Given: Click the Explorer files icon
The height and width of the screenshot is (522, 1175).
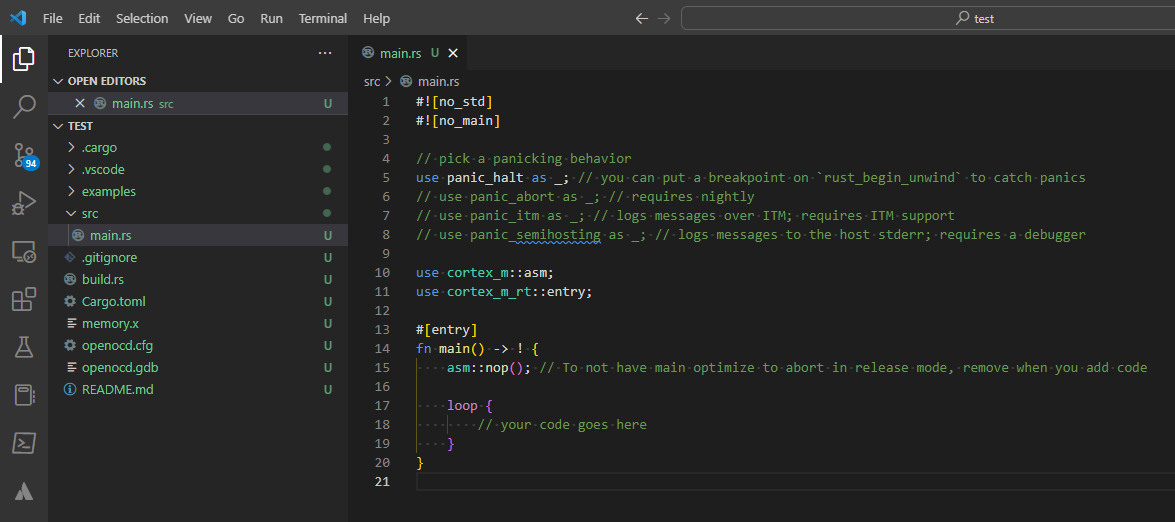Looking at the screenshot, I should pos(24,59).
